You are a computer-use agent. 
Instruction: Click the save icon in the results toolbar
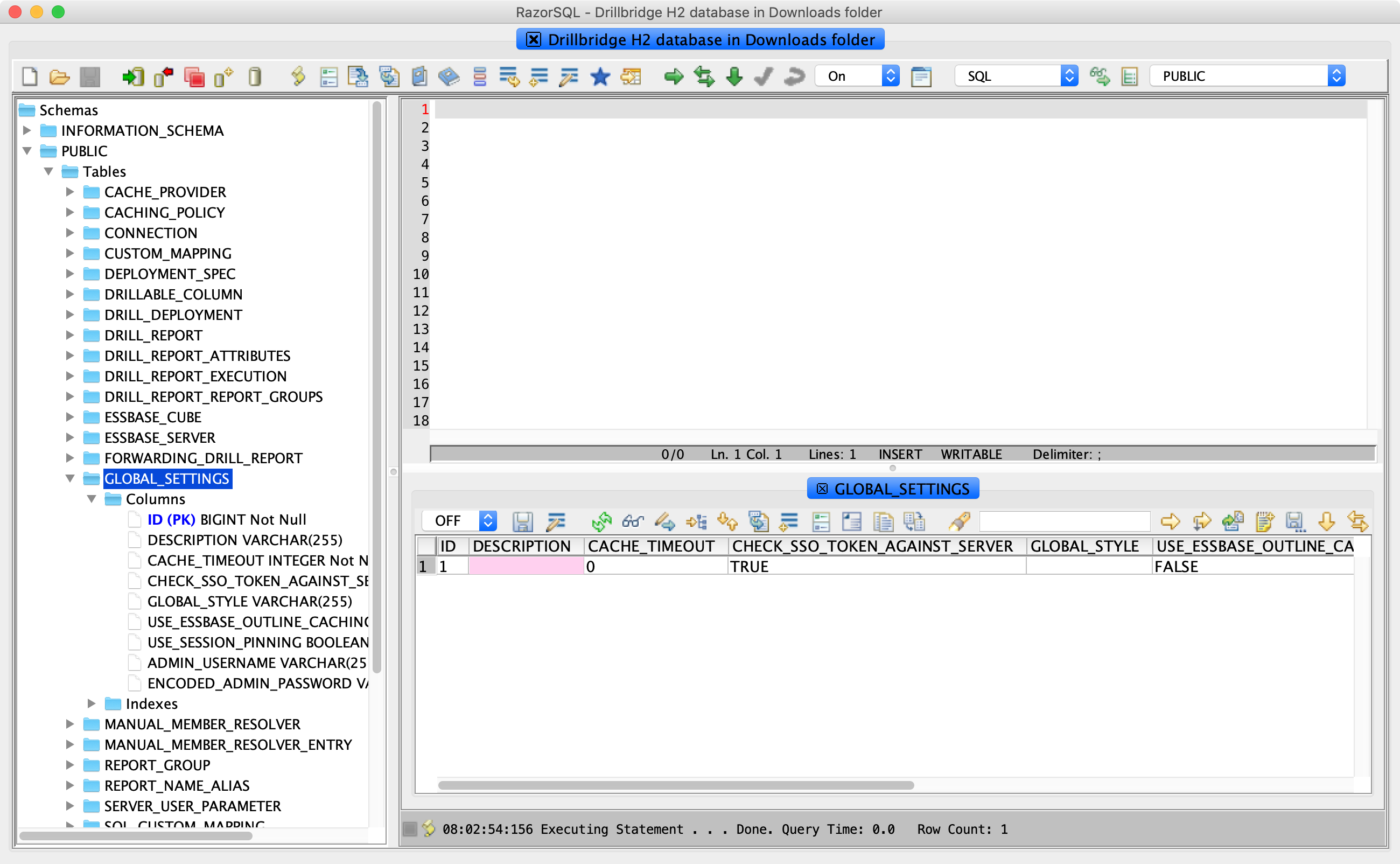point(523,521)
